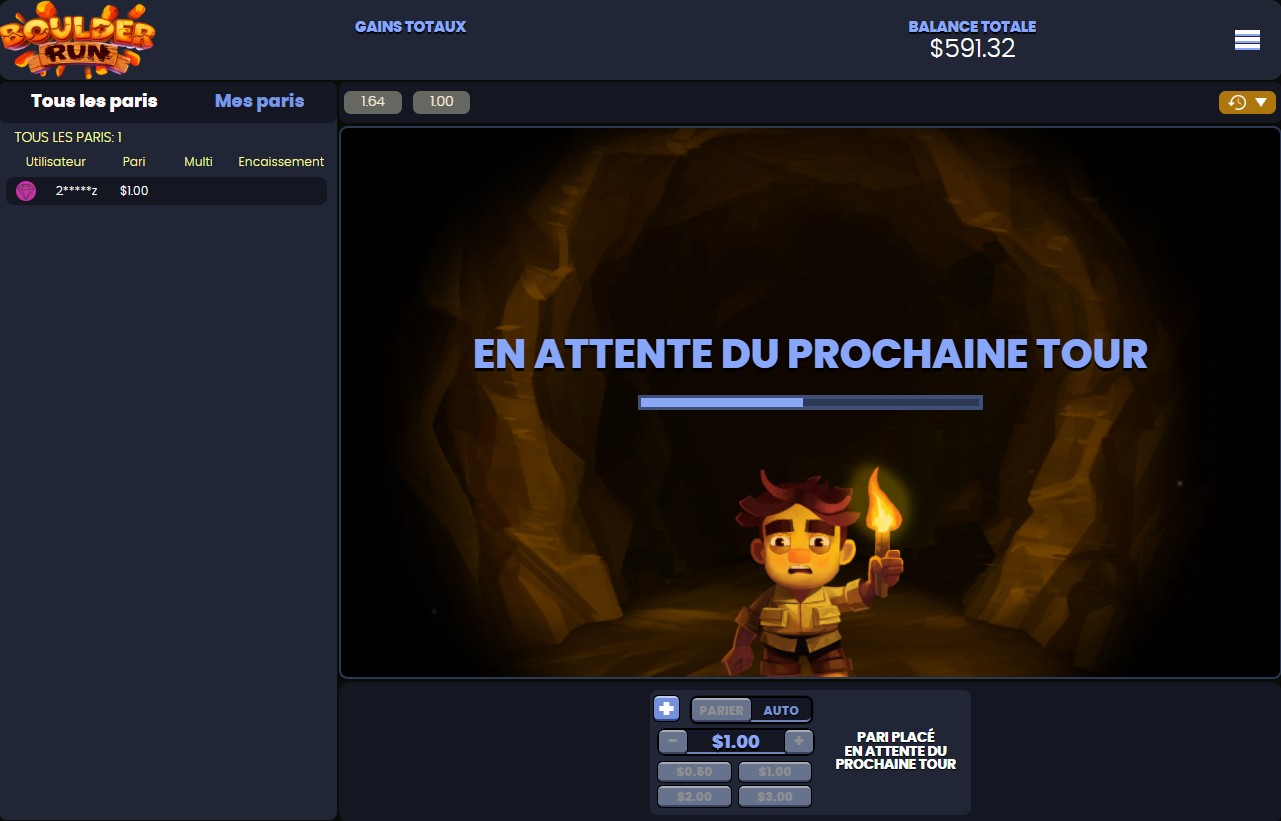Switch to Tous les paris tab
1281x821 pixels.
click(x=94, y=101)
